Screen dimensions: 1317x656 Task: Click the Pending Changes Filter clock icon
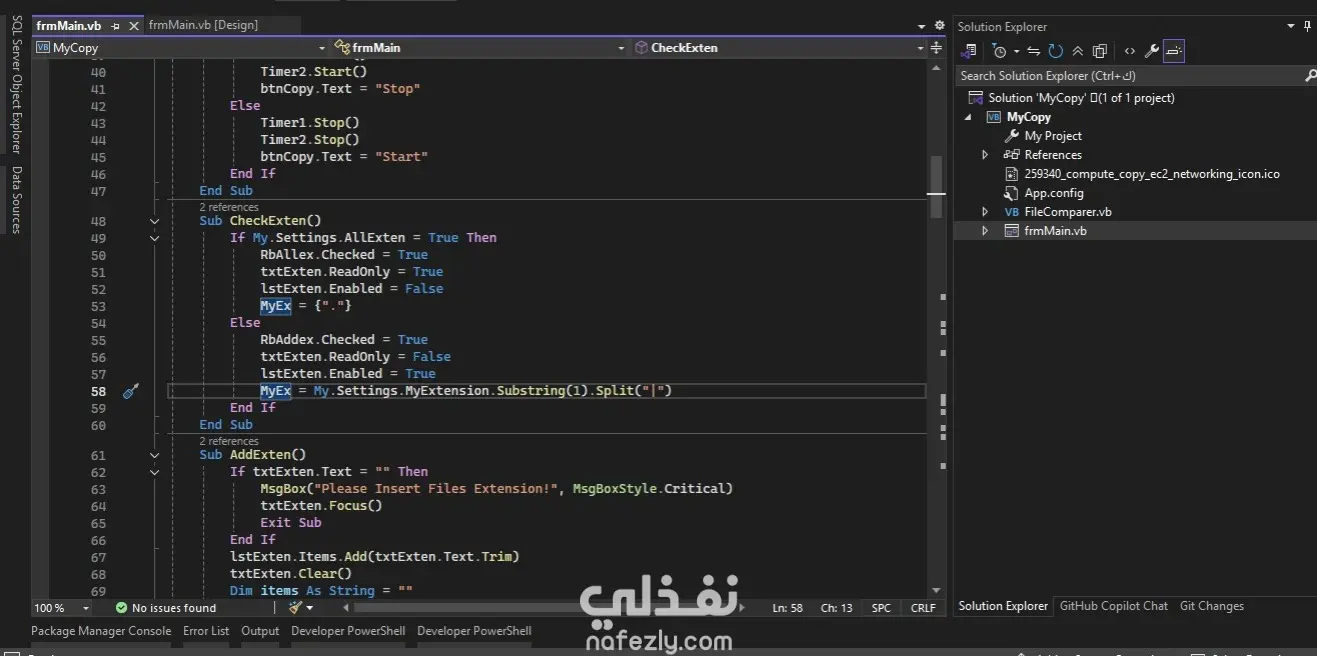999,51
